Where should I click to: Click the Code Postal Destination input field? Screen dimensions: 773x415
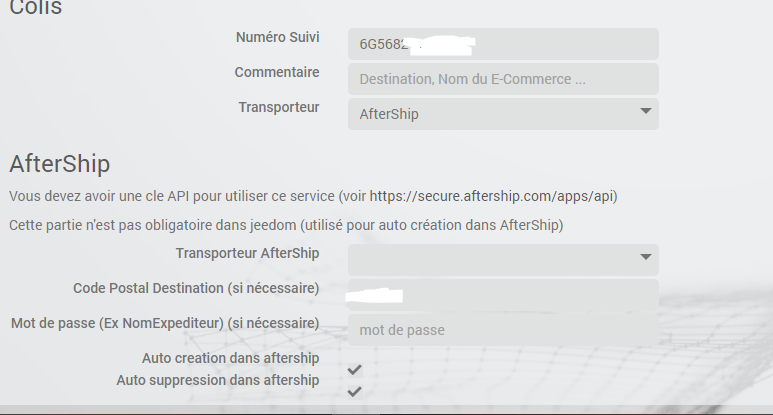click(503, 295)
